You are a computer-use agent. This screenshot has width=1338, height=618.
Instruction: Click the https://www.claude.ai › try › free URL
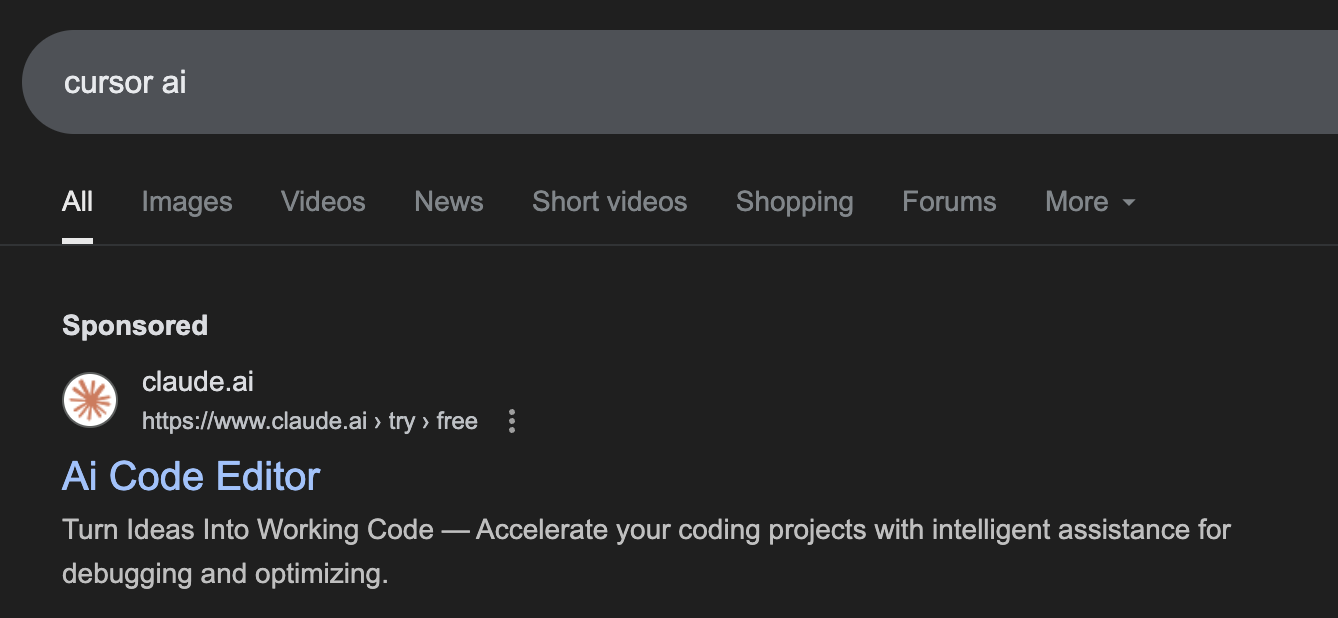(x=310, y=421)
